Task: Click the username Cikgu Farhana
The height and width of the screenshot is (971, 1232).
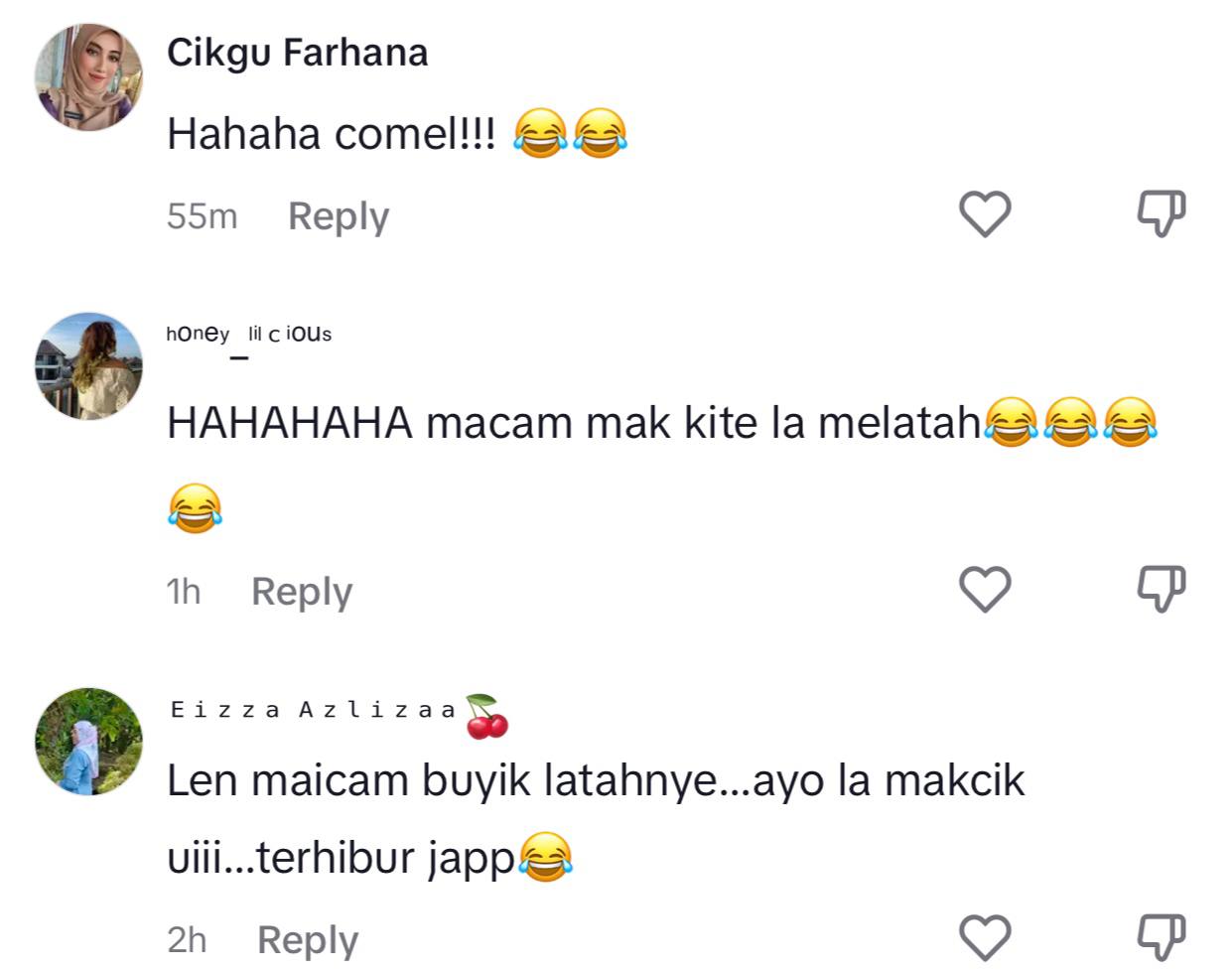Action: [297, 53]
